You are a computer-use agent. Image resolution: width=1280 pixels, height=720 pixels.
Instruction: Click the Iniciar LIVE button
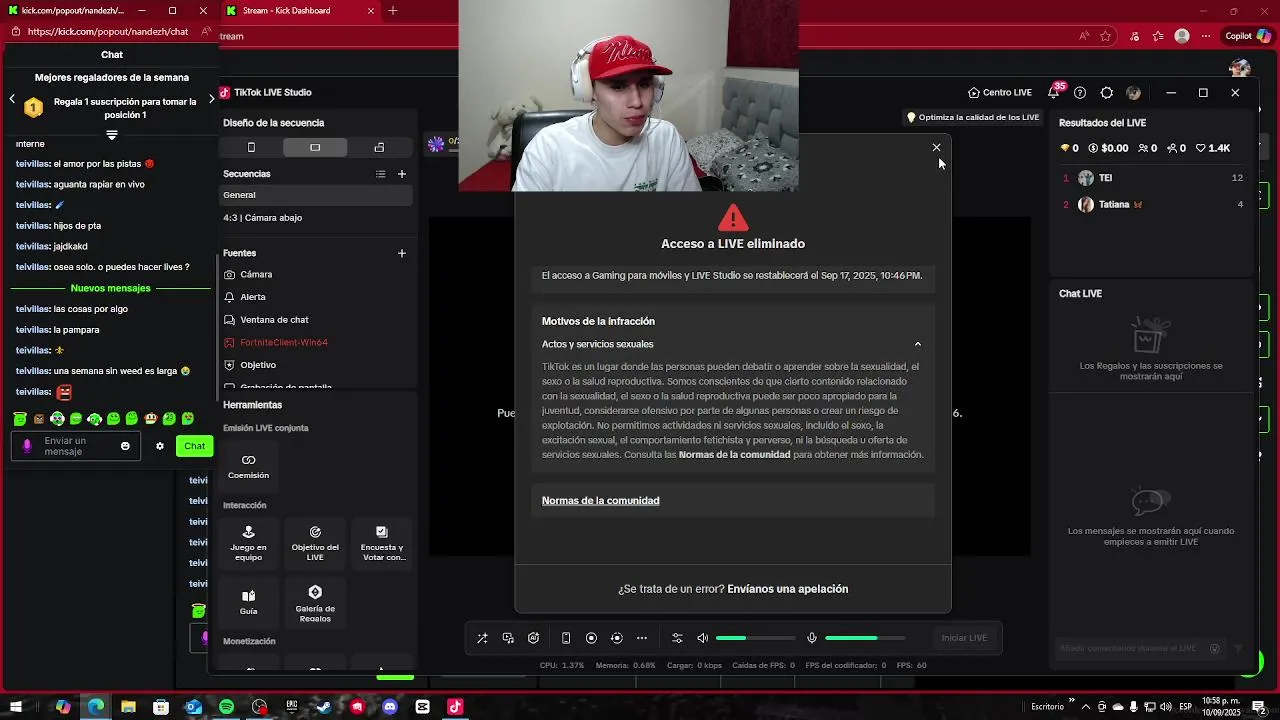tap(964, 638)
